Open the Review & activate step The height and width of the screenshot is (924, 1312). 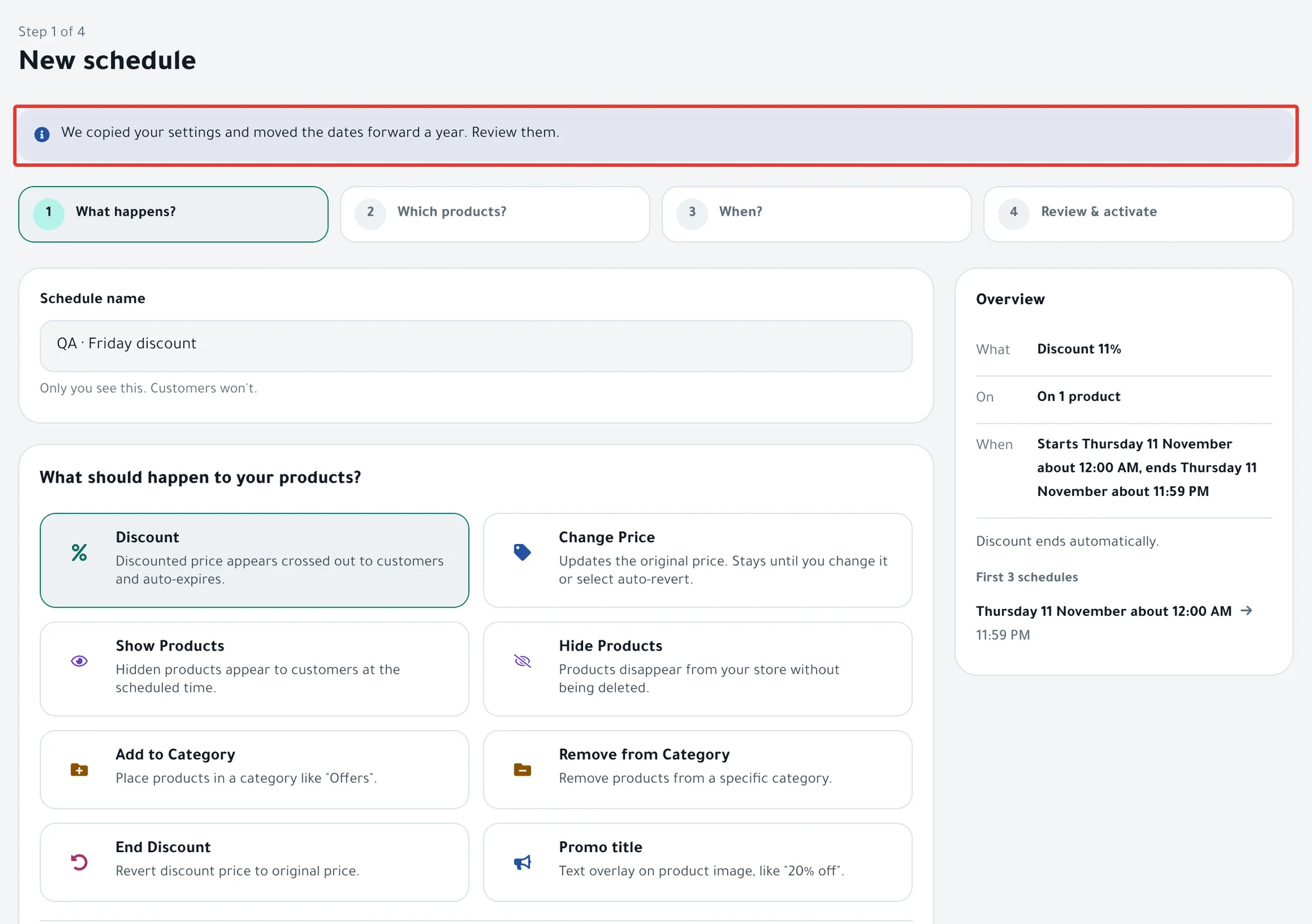(x=1138, y=214)
